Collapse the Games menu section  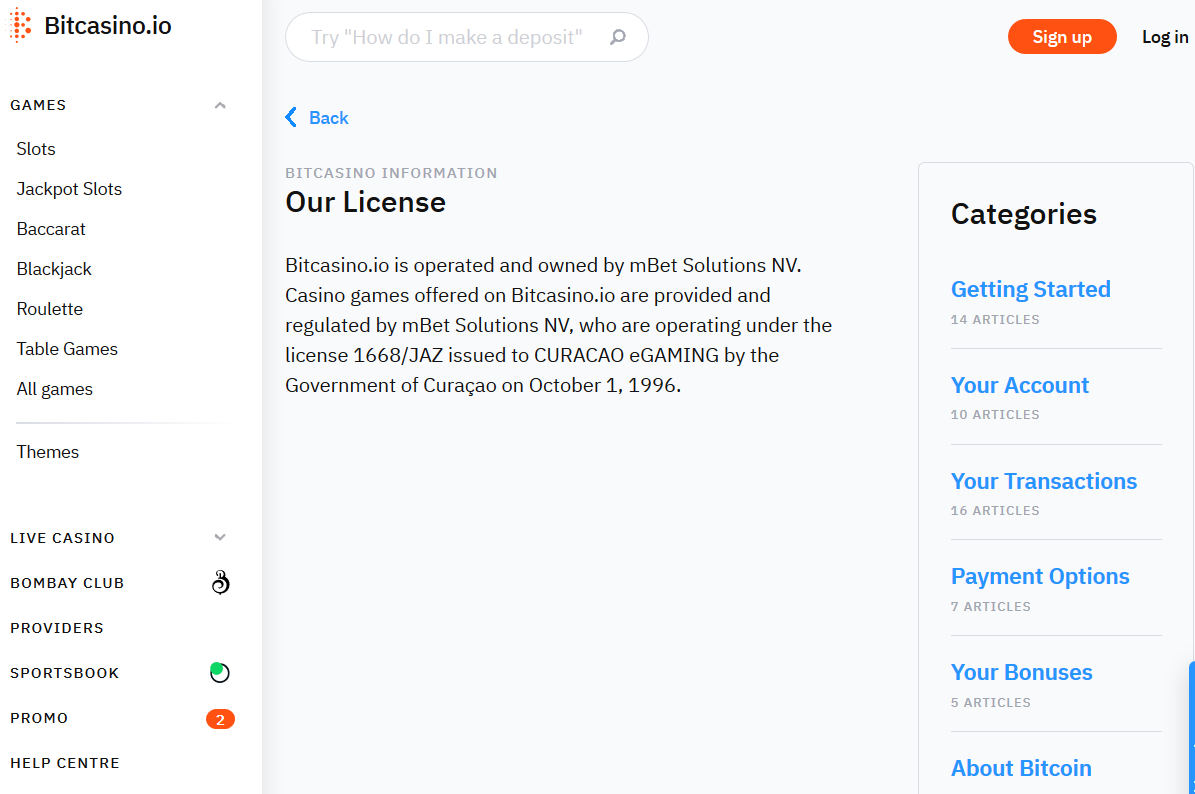[x=220, y=105]
